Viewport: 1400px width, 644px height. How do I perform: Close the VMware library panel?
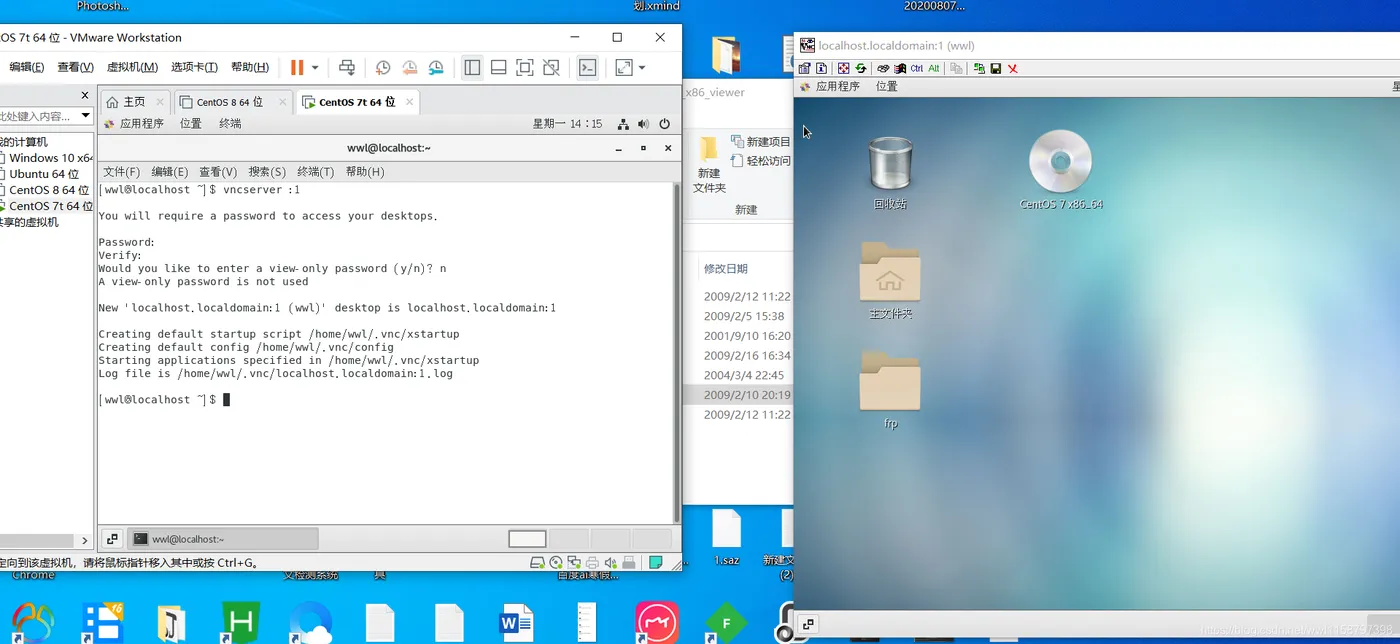point(85,95)
